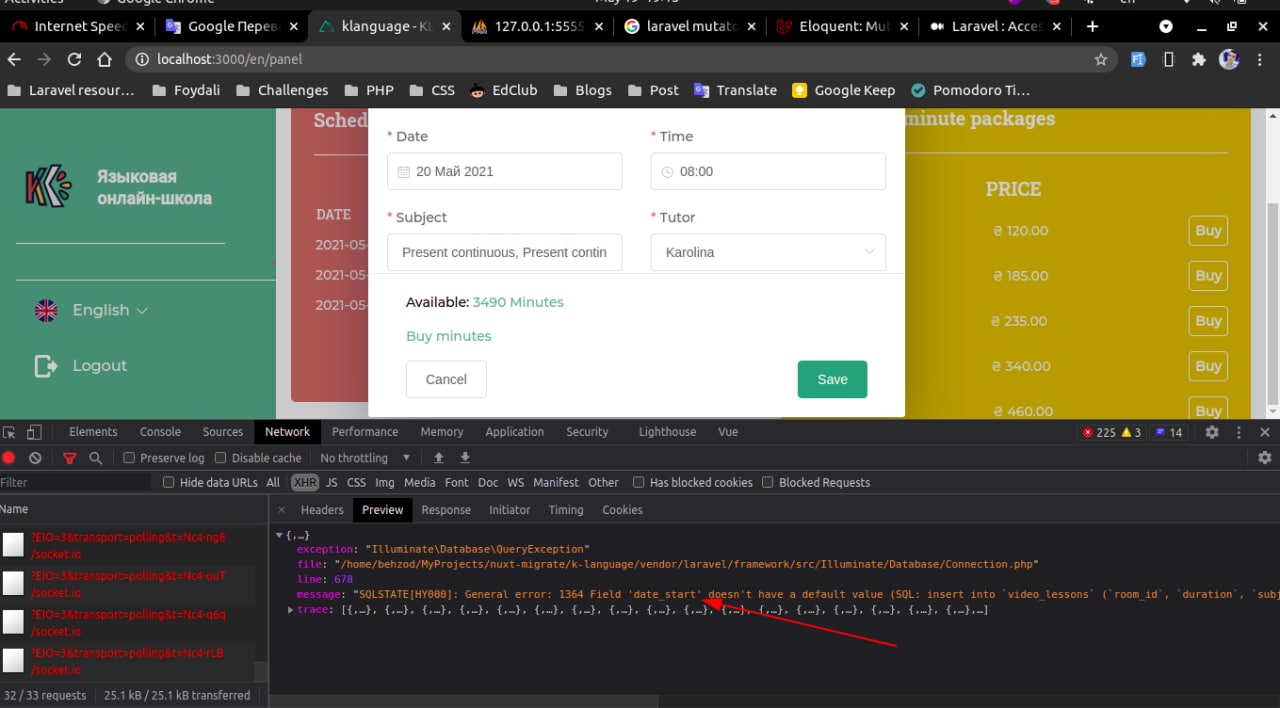Image resolution: width=1280 pixels, height=708 pixels.
Task: Click the Subject input field
Action: point(504,252)
